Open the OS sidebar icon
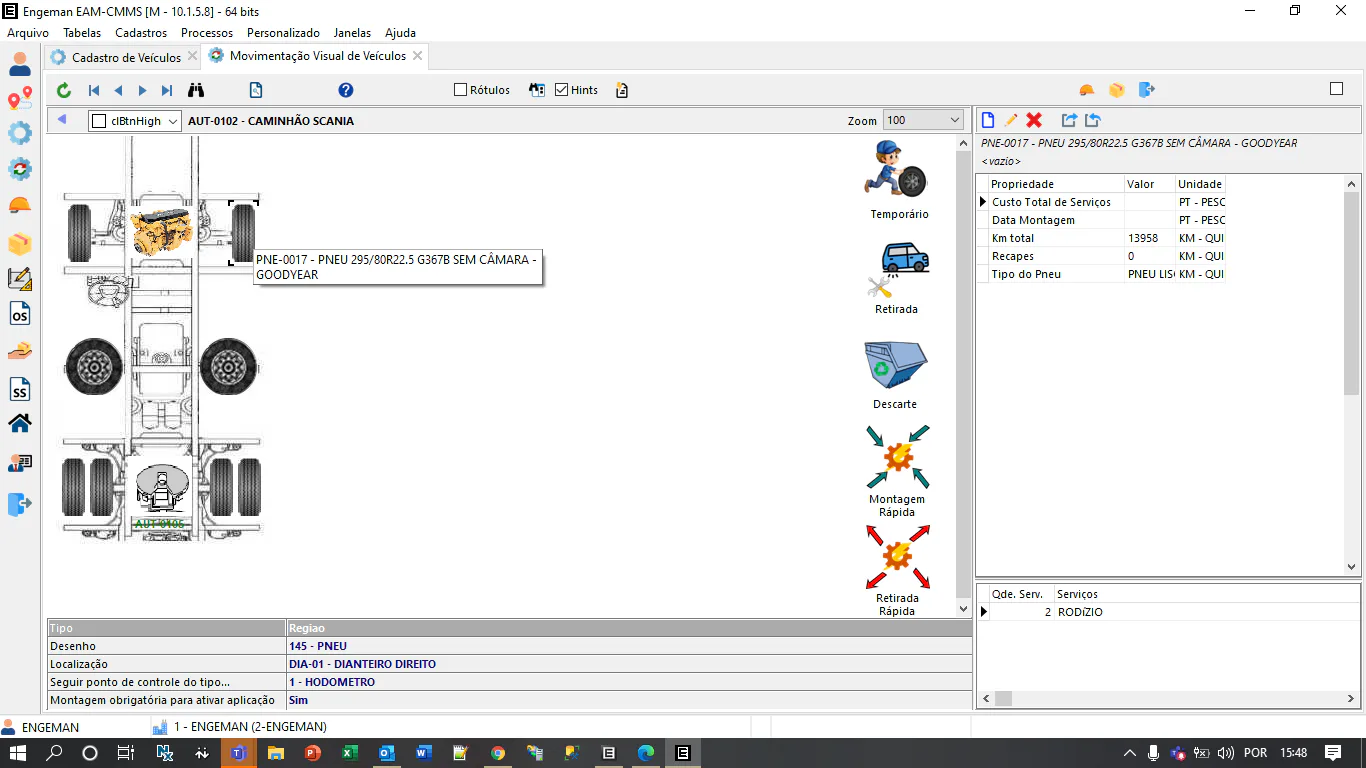This screenshot has height=768, width=1366. [20, 314]
